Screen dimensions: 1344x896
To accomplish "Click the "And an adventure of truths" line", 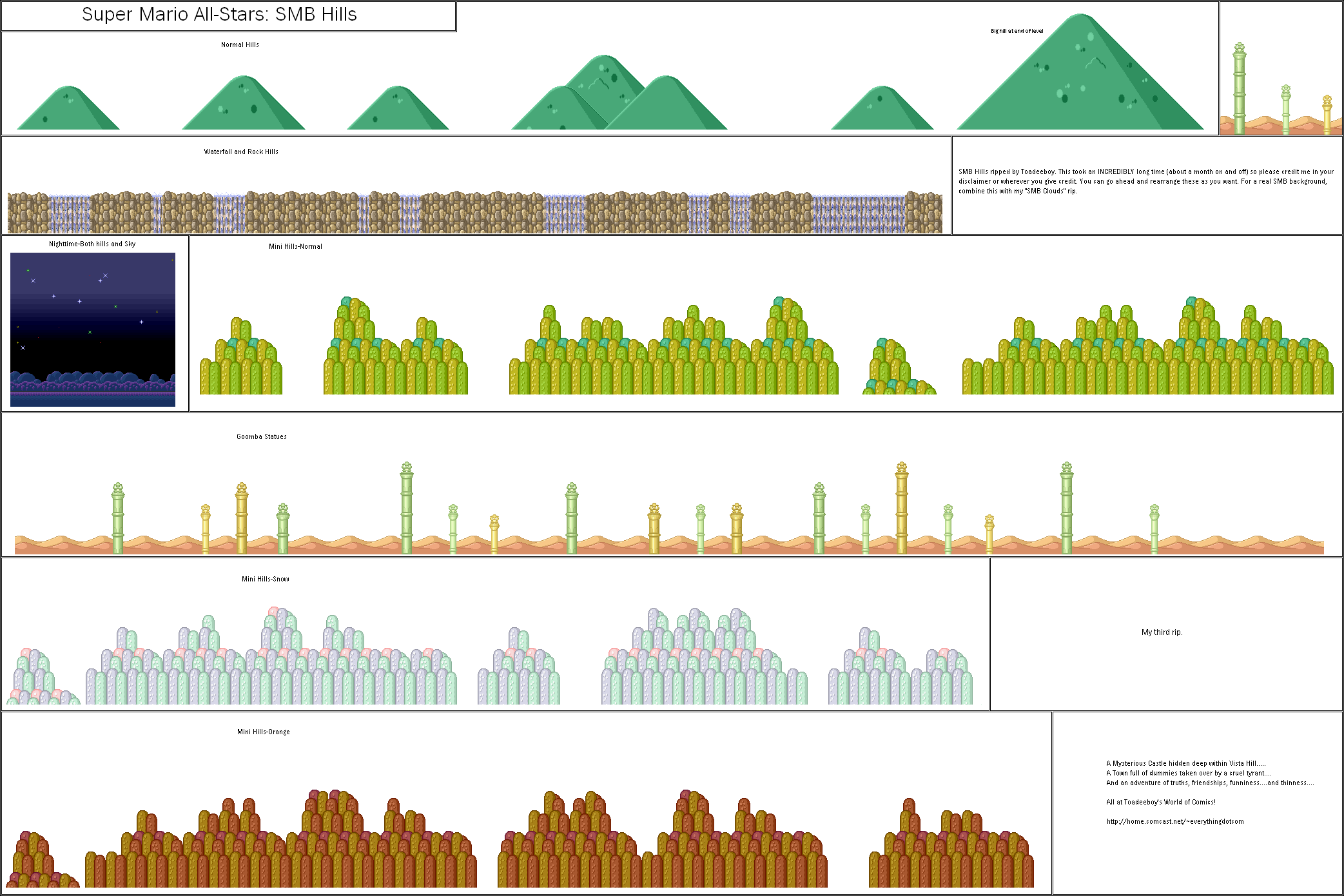I will 1210,783.
